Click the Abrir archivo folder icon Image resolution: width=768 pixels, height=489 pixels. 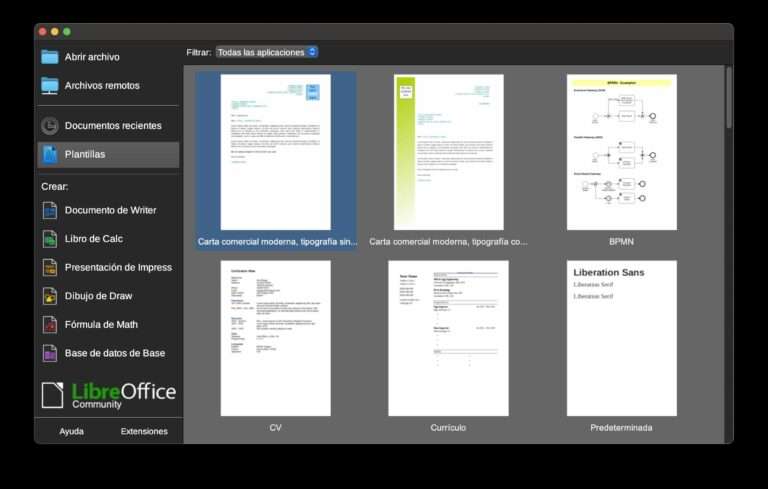coord(50,57)
